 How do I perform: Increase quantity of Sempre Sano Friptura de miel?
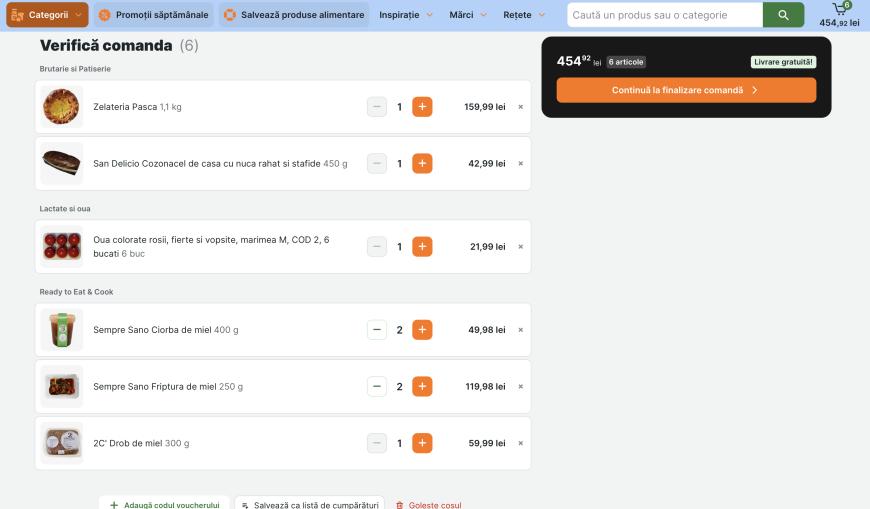(422, 386)
